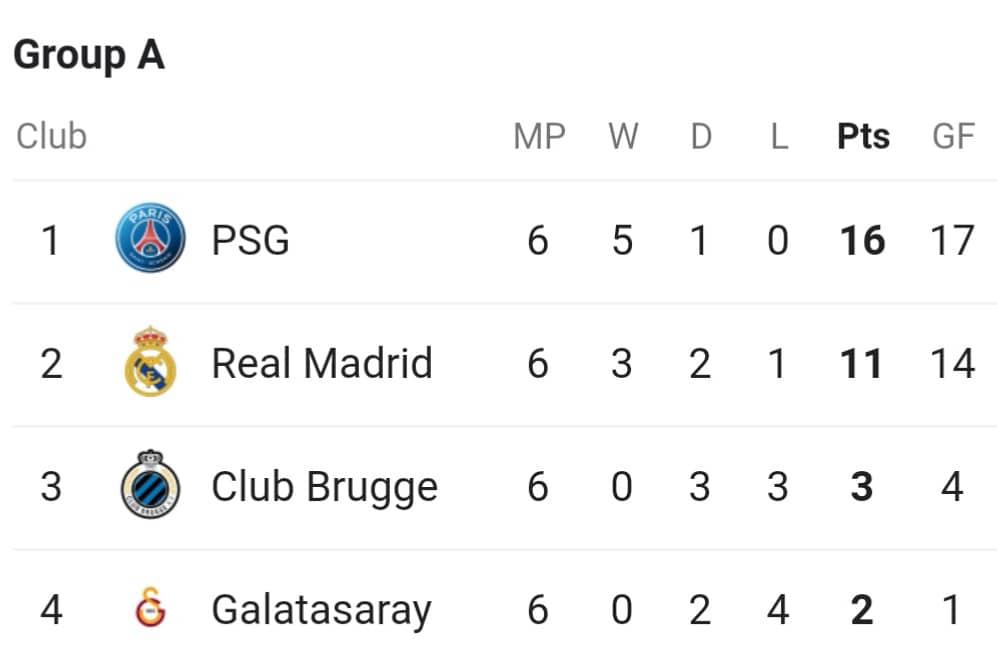The width and height of the screenshot is (997, 671).
Task: Click the Real Madrid crest icon
Action: tap(150, 361)
